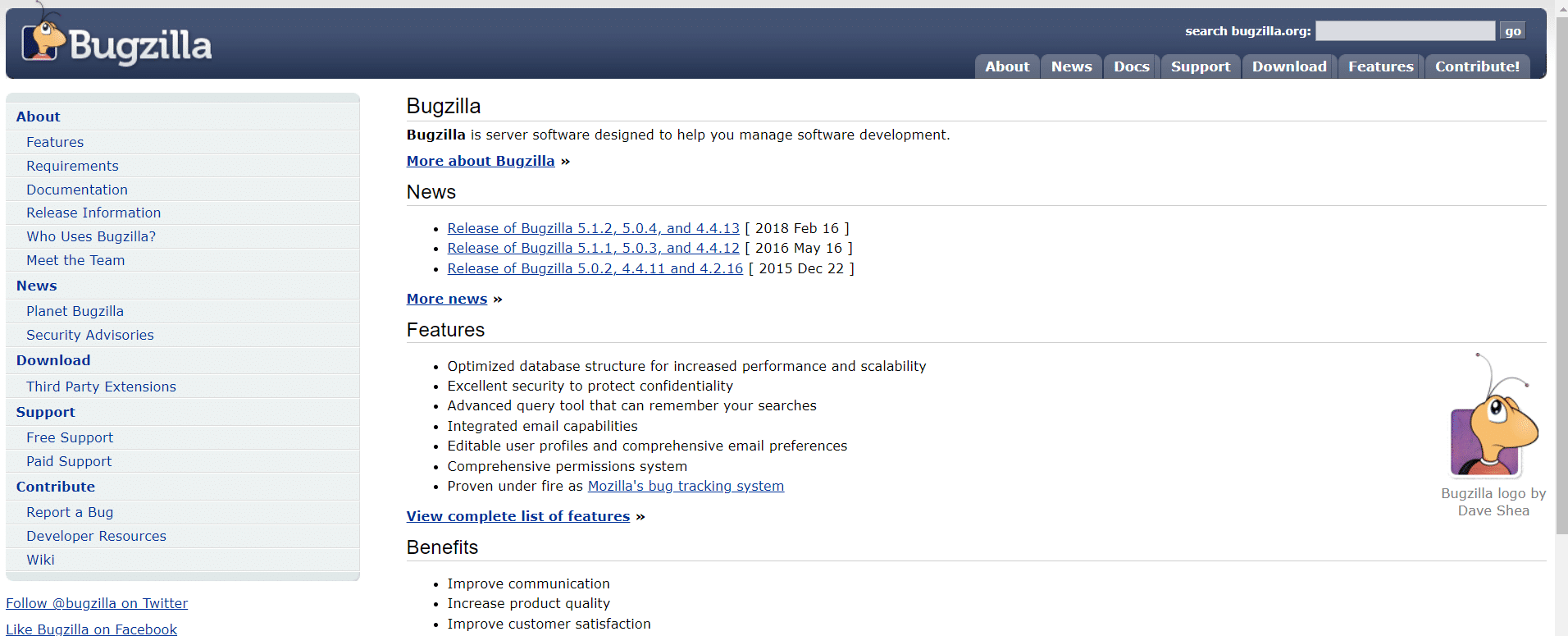Open the News tab in top navigation
Screen dimensions: 1568x636
[x=1071, y=66]
